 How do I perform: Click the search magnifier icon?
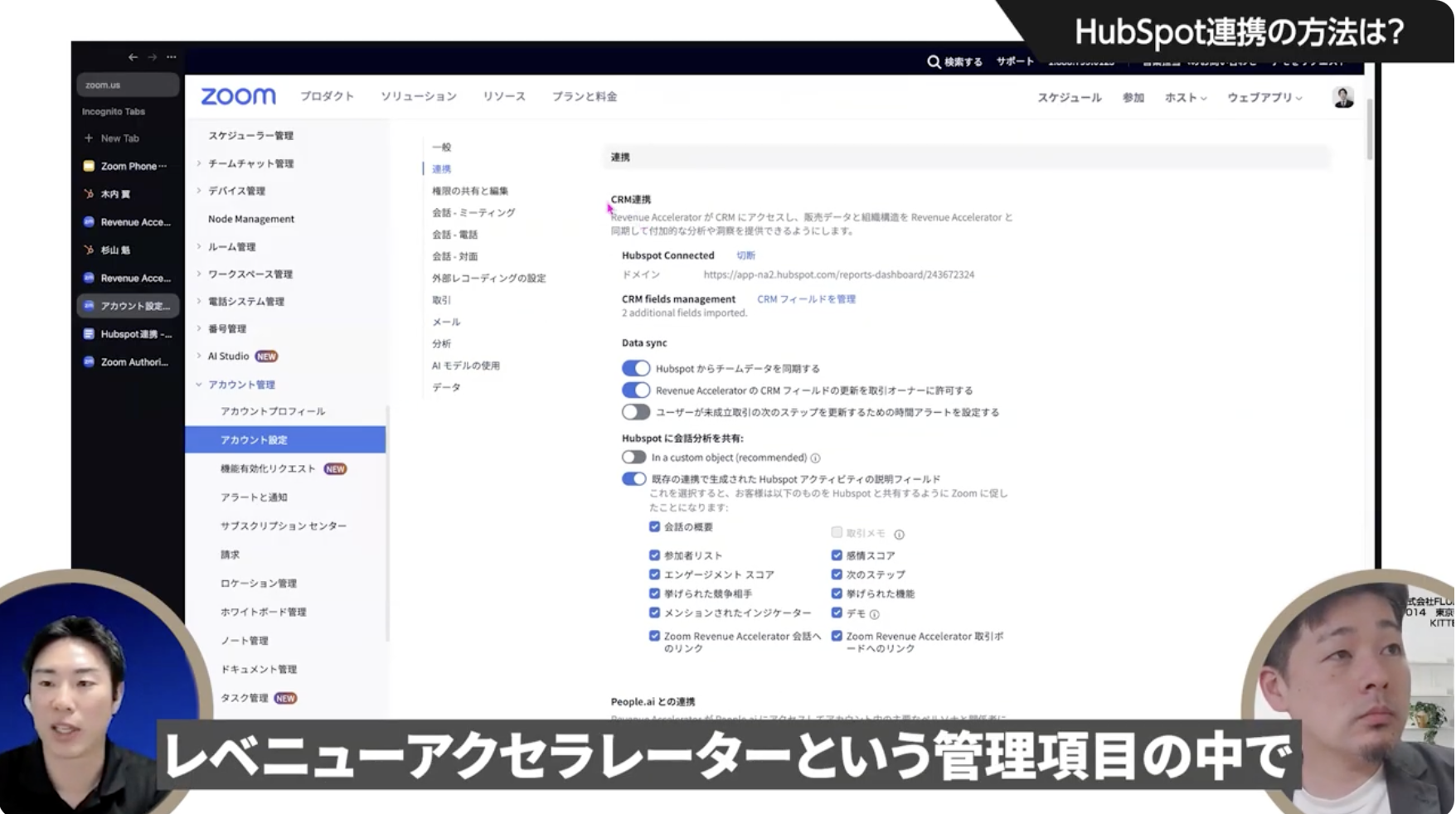[934, 62]
